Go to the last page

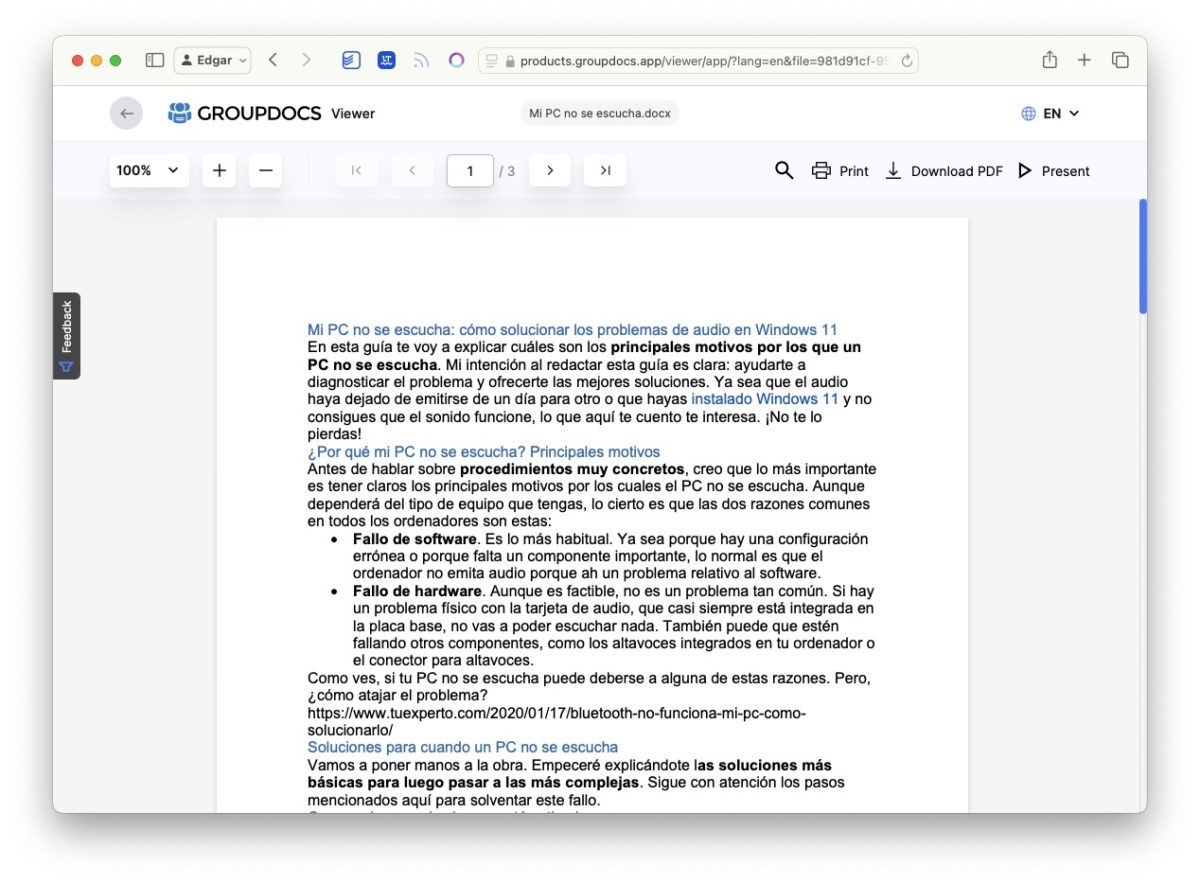coord(605,171)
